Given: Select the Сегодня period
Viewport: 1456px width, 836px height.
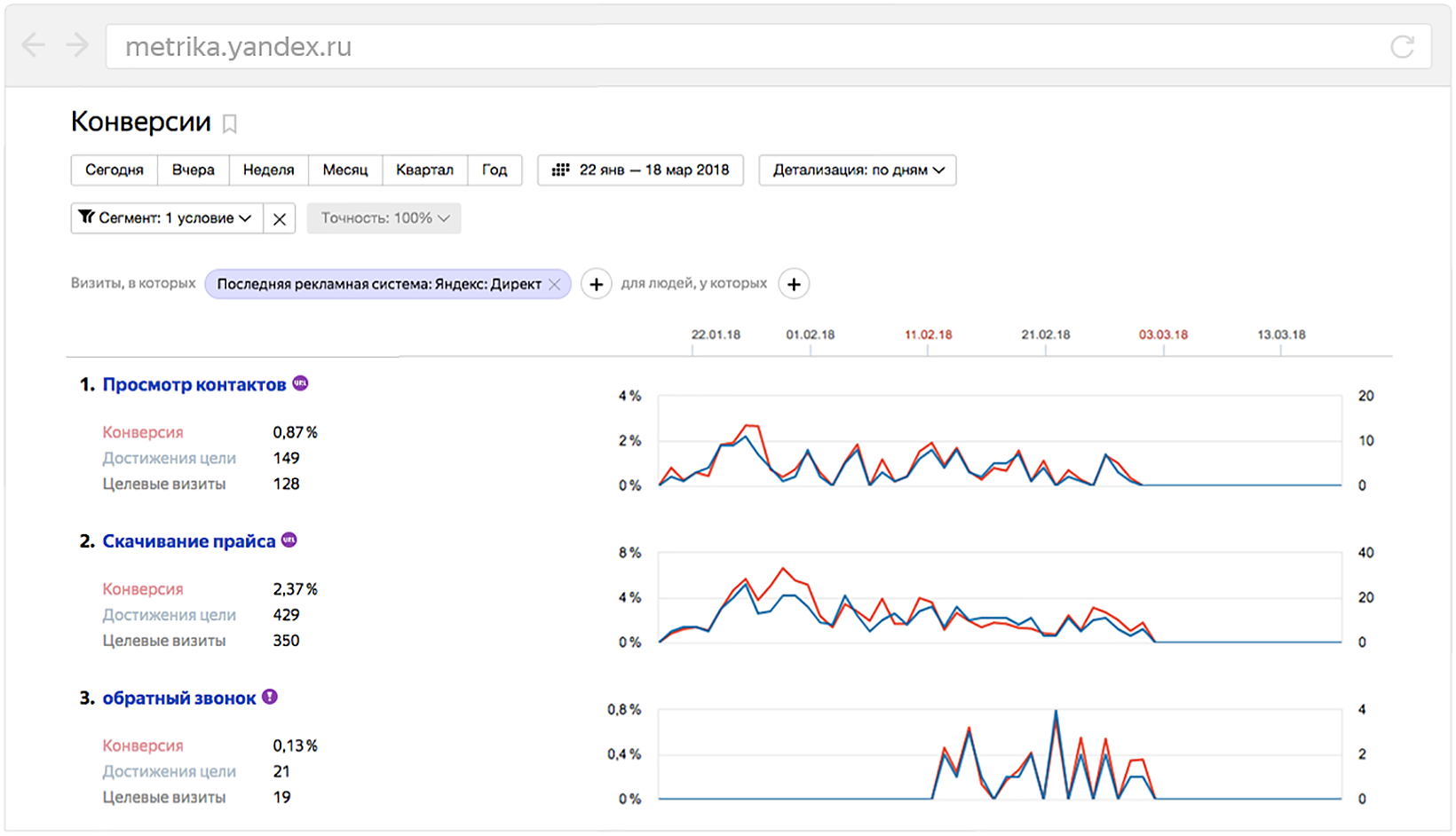Looking at the screenshot, I should (x=114, y=170).
